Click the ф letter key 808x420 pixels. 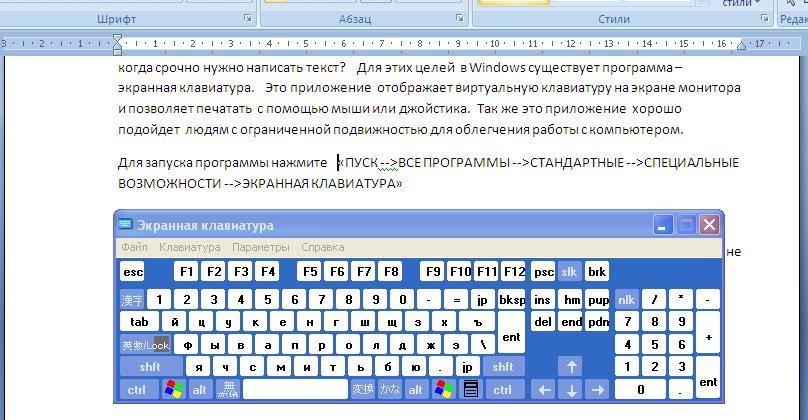click(x=188, y=345)
